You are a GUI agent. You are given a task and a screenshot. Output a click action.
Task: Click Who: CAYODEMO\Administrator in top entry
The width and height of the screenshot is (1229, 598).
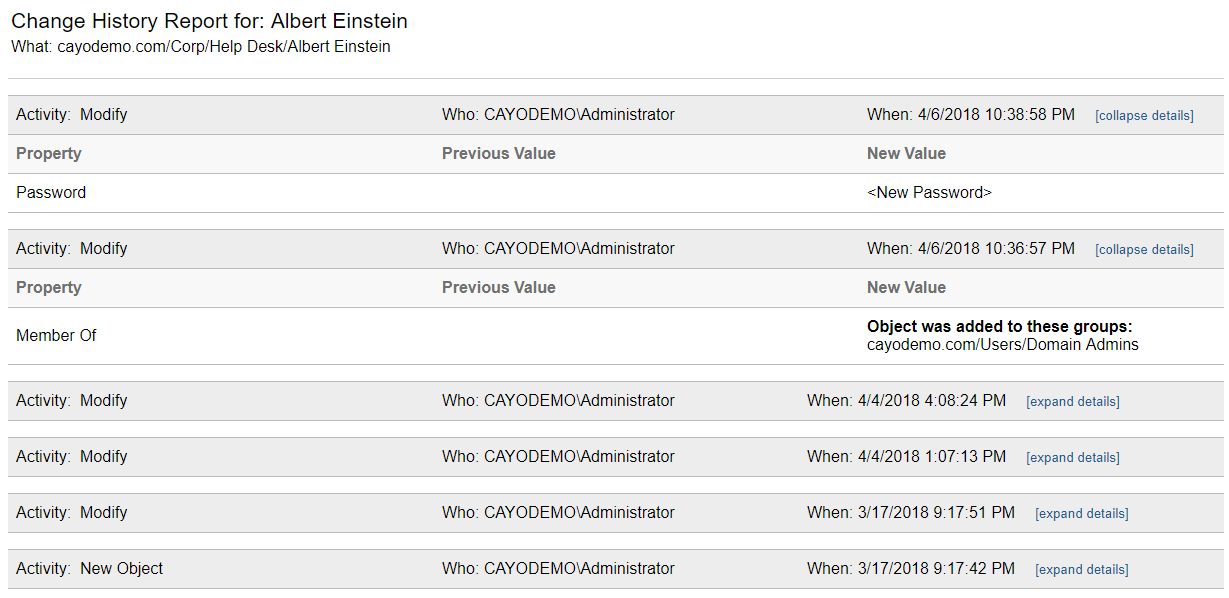point(558,115)
